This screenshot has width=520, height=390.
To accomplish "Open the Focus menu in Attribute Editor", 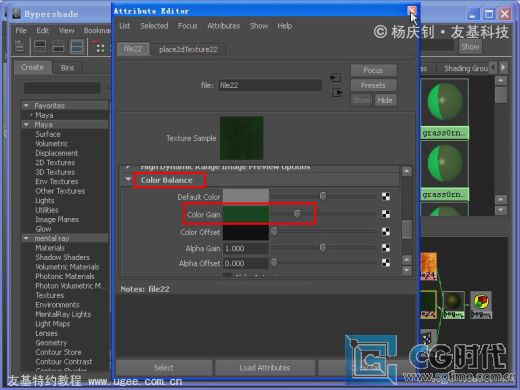I will (x=187, y=26).
